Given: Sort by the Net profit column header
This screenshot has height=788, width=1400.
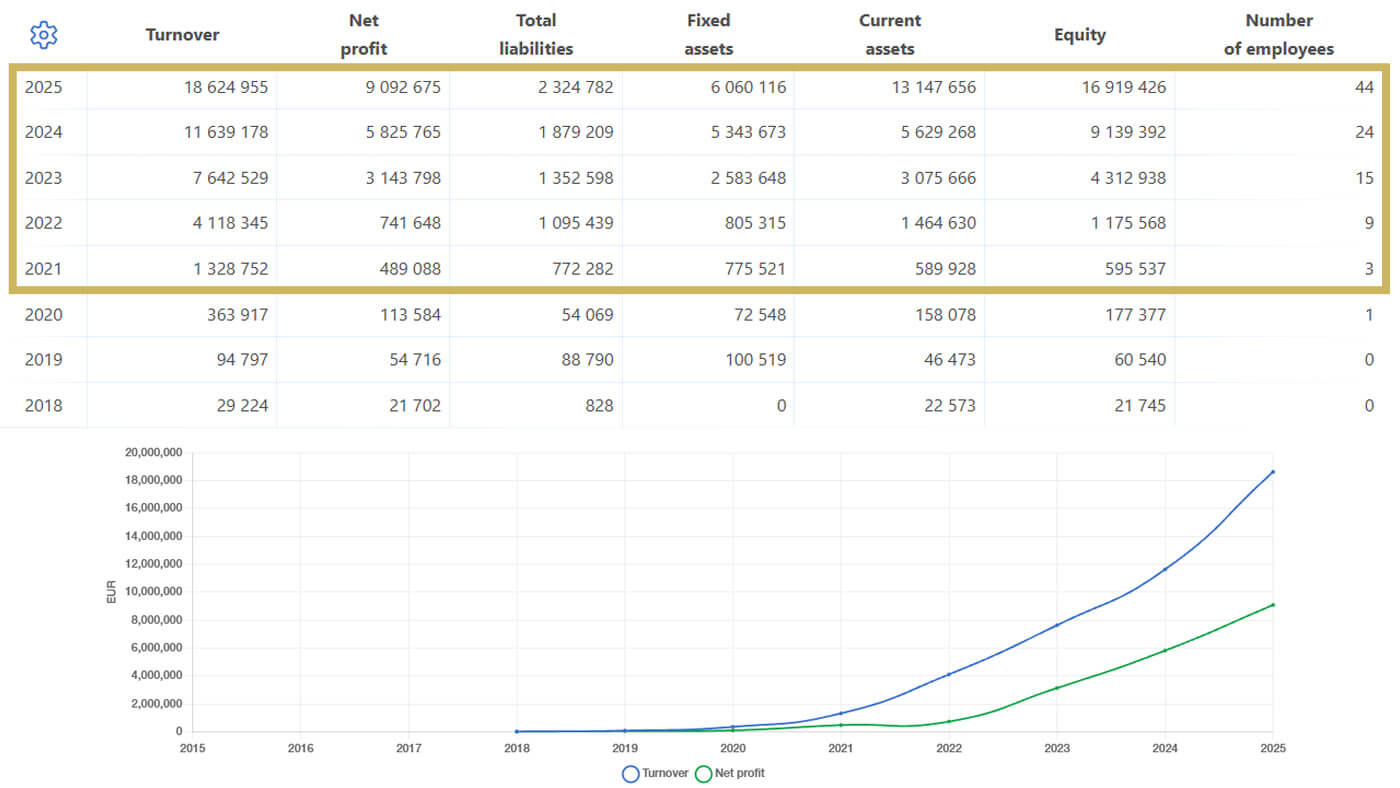Looking at the screenshot, I should click(x=364, y=34).
